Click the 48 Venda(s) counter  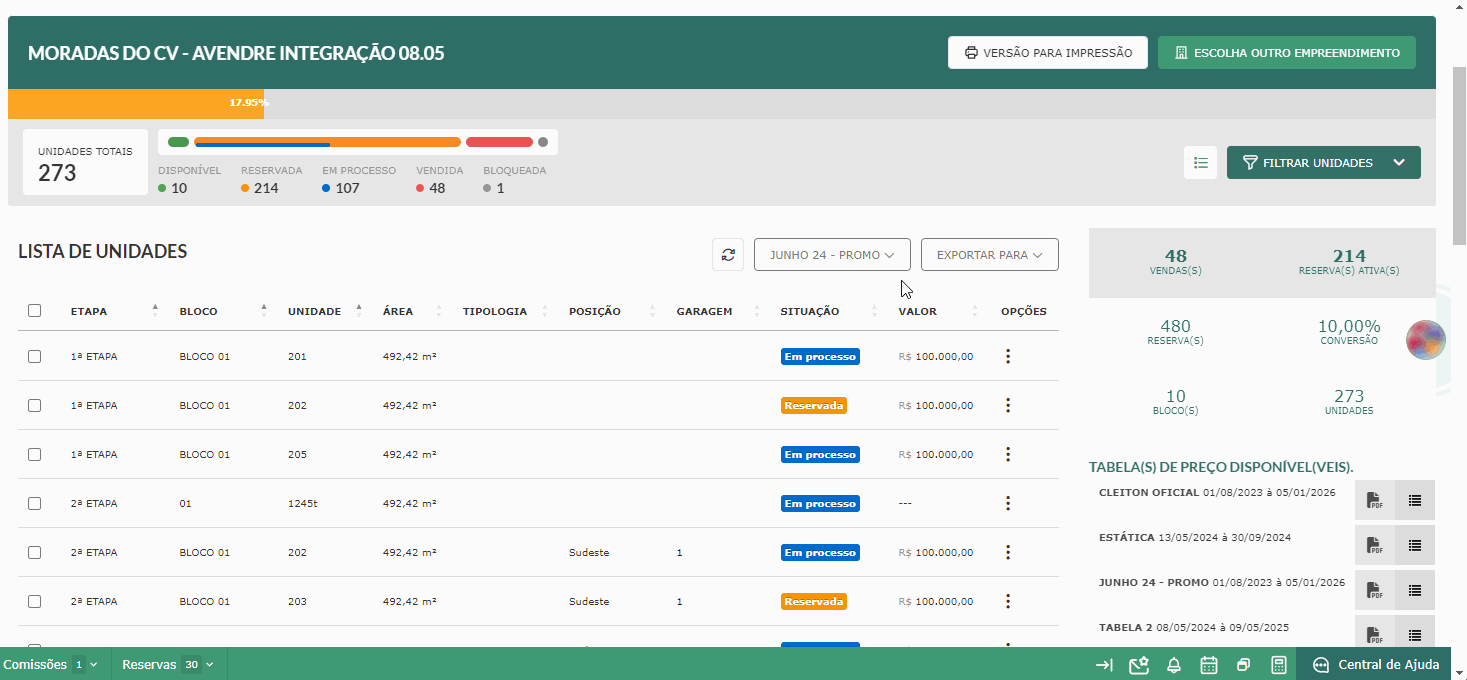click(x=1175, y=261)
